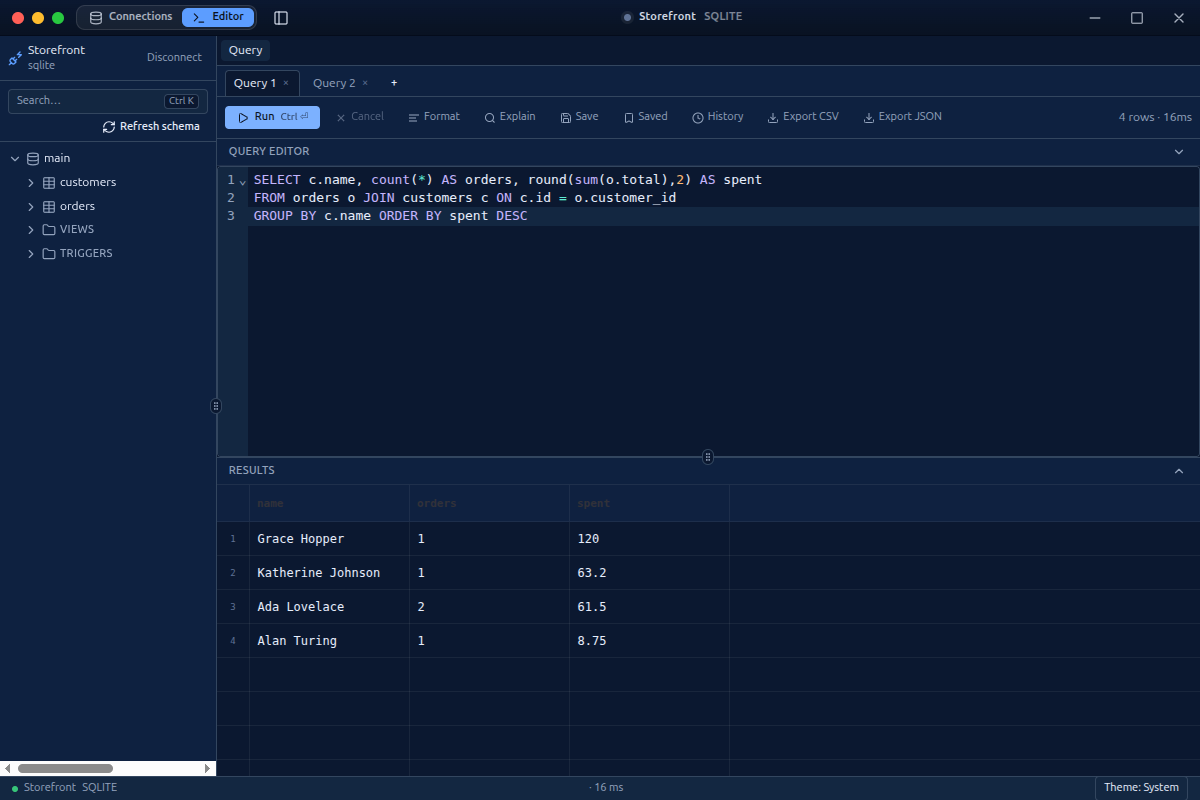
Task: Run the current query
Action: [272, 117]
